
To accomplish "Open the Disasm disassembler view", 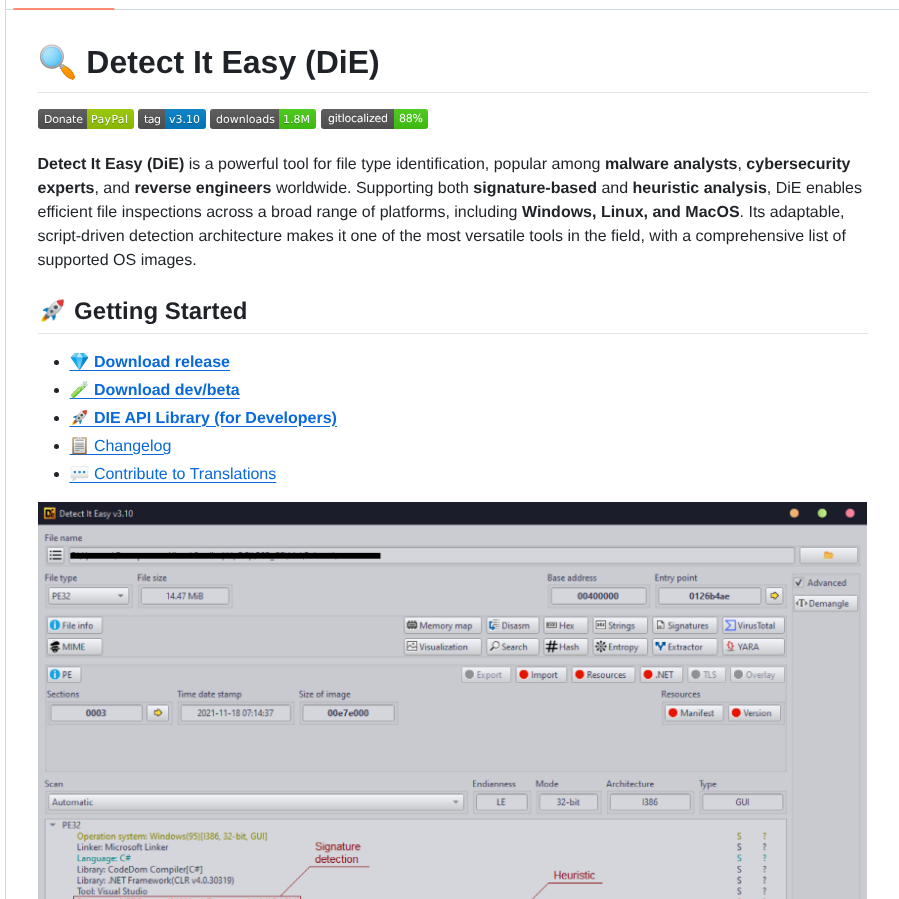I will (x=513, y=624).
